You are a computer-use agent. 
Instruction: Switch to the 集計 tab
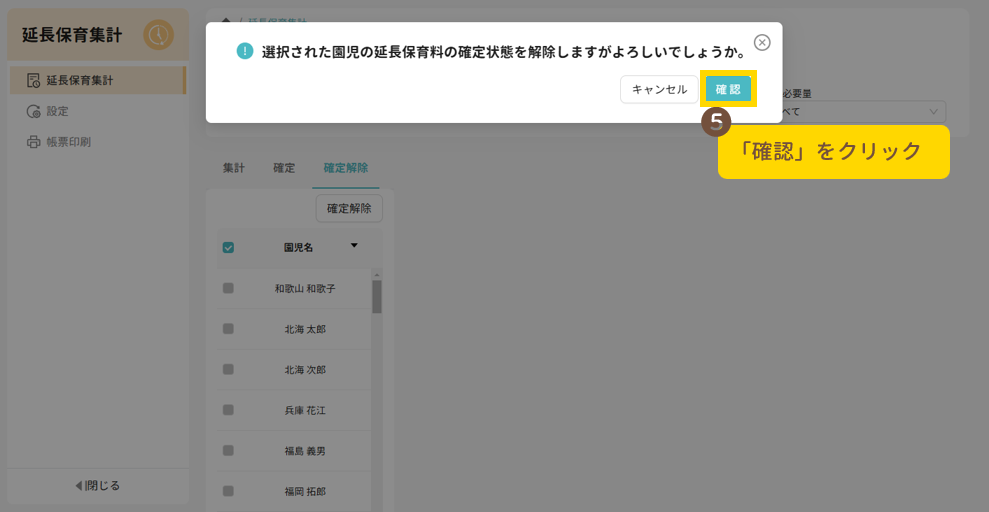coord(233,168)
